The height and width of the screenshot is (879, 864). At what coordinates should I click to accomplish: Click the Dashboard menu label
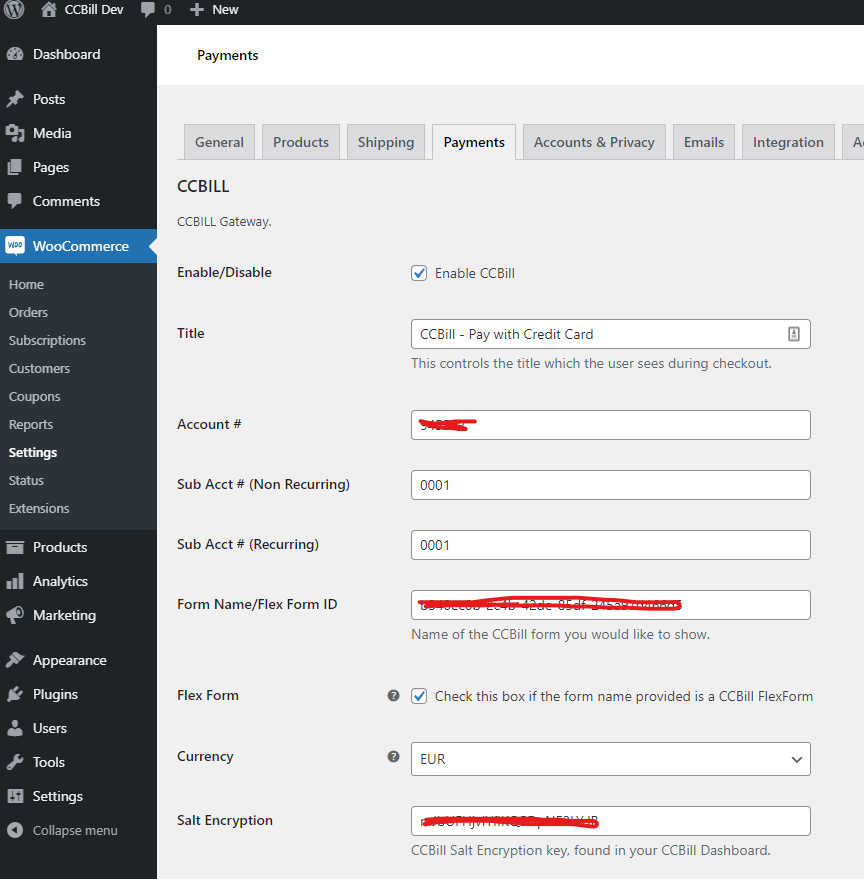(67, 54)
